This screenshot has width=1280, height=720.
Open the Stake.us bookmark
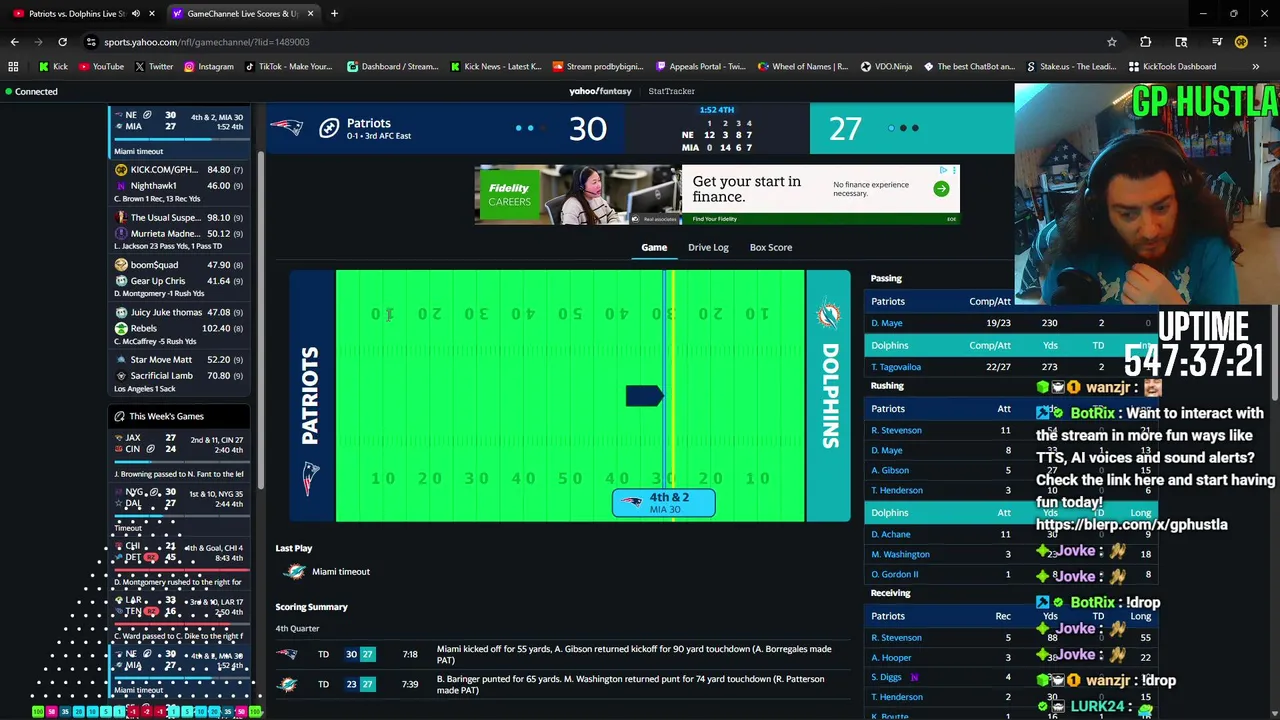coord(1071,66)
